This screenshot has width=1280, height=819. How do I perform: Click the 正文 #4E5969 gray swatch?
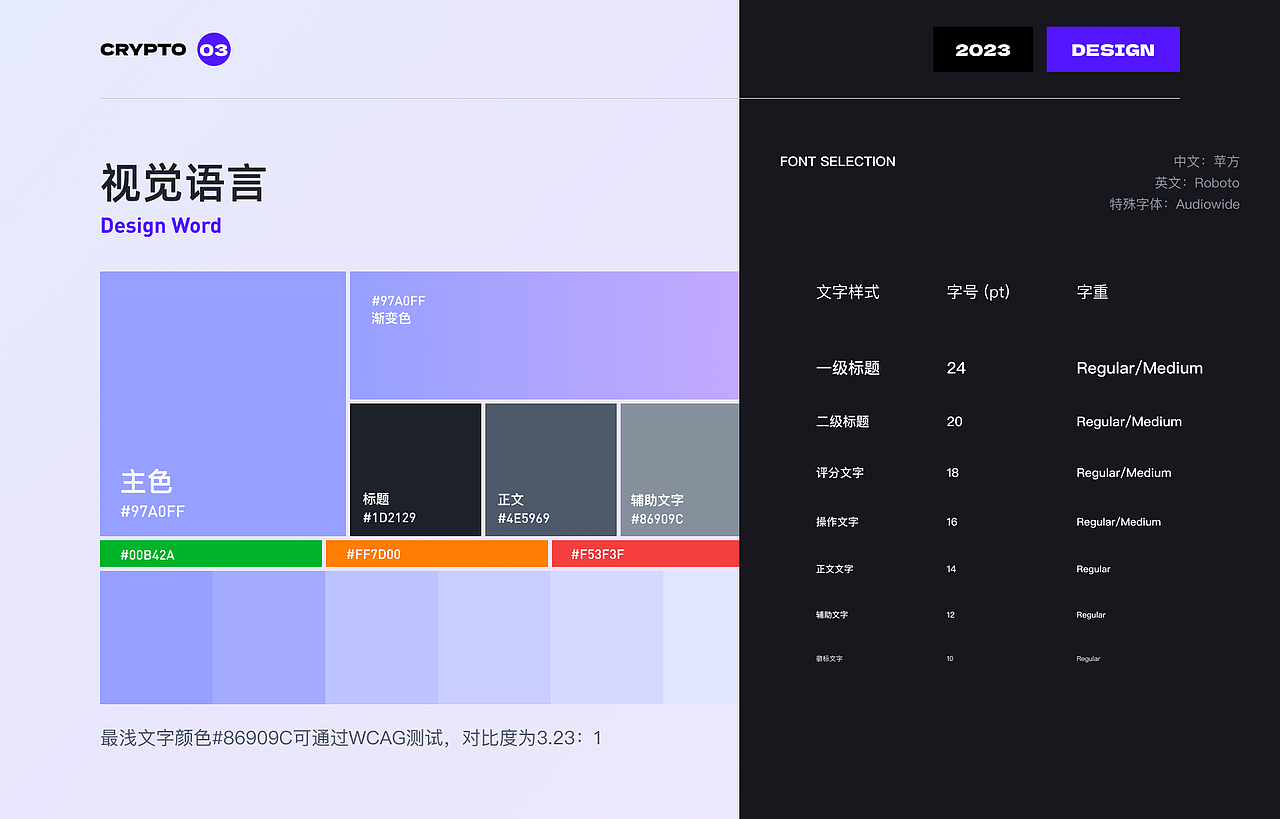(550, 470)
